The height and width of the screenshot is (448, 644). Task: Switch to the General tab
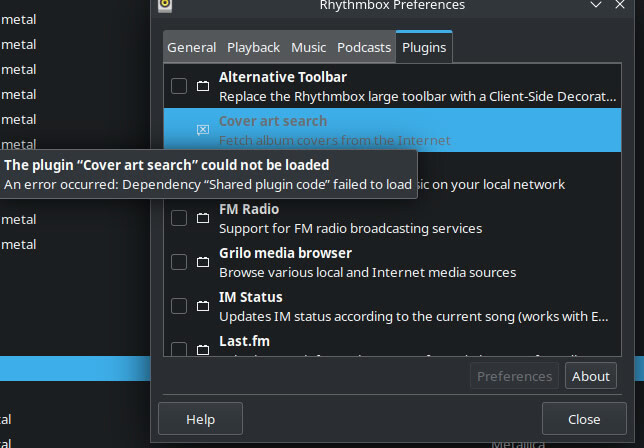191,47
